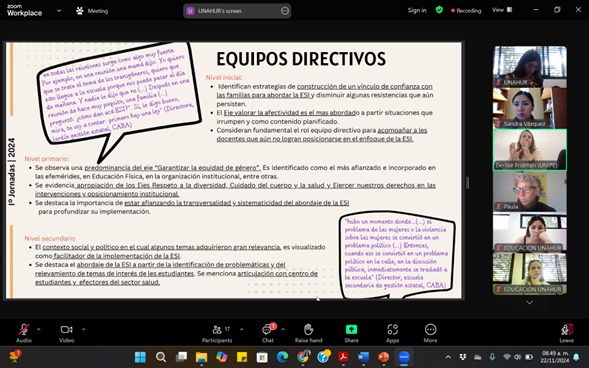Click the green encryption shield icon
This screenshot has width=589, height=368.
click(x=439, y=10)
